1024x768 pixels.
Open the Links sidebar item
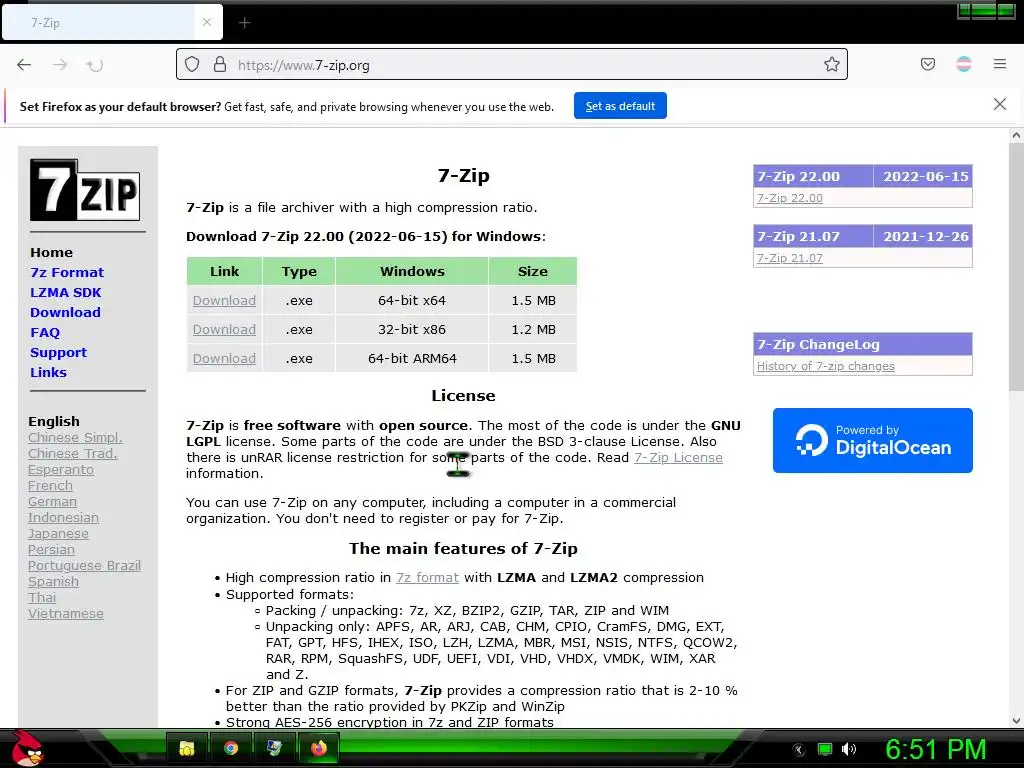[x=48, y=372]
